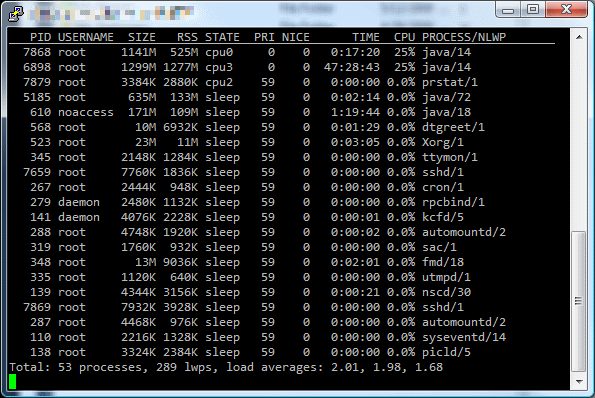The height and width of the screenshot is (398, 595).
Task: Click the ttymon/1 process name
Action: coord(450,157)
